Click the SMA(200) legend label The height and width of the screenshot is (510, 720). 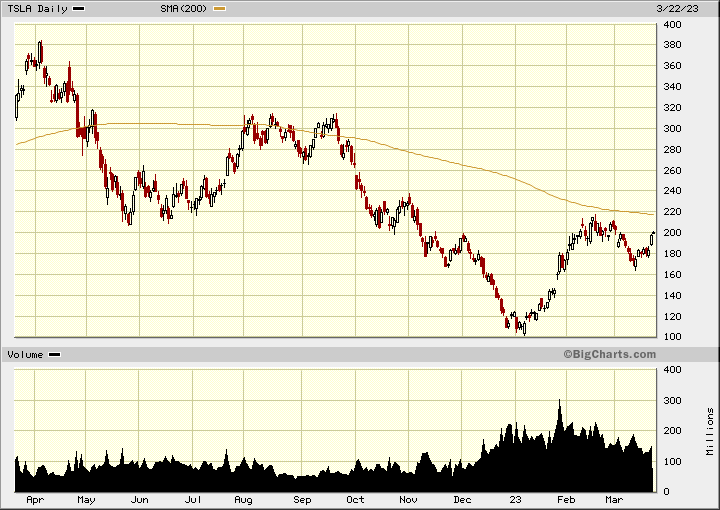click(184, 9)
